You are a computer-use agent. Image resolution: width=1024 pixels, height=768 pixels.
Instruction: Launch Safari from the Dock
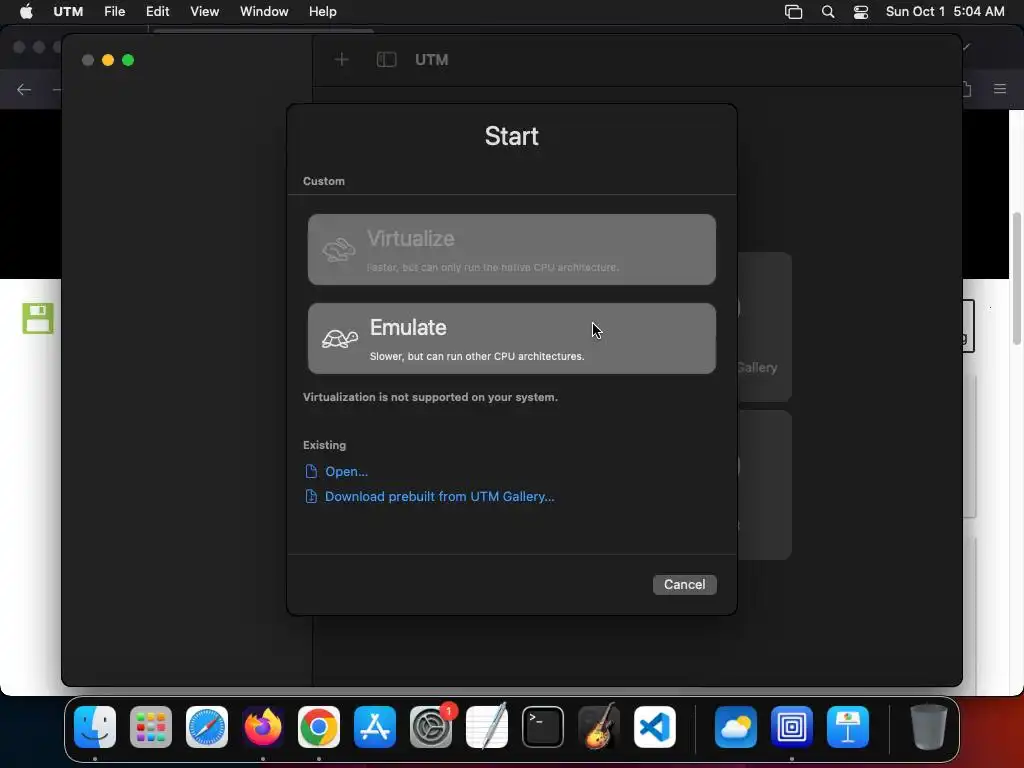click(207, 727)
